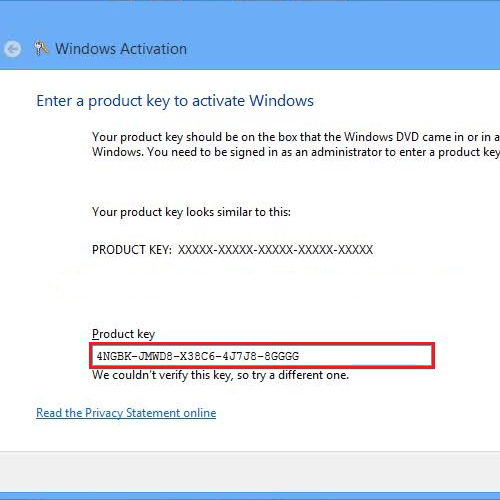Screen dimensions: 500x500
Task: Click the 'Product key' field label
Action: [x=123, y=334]
